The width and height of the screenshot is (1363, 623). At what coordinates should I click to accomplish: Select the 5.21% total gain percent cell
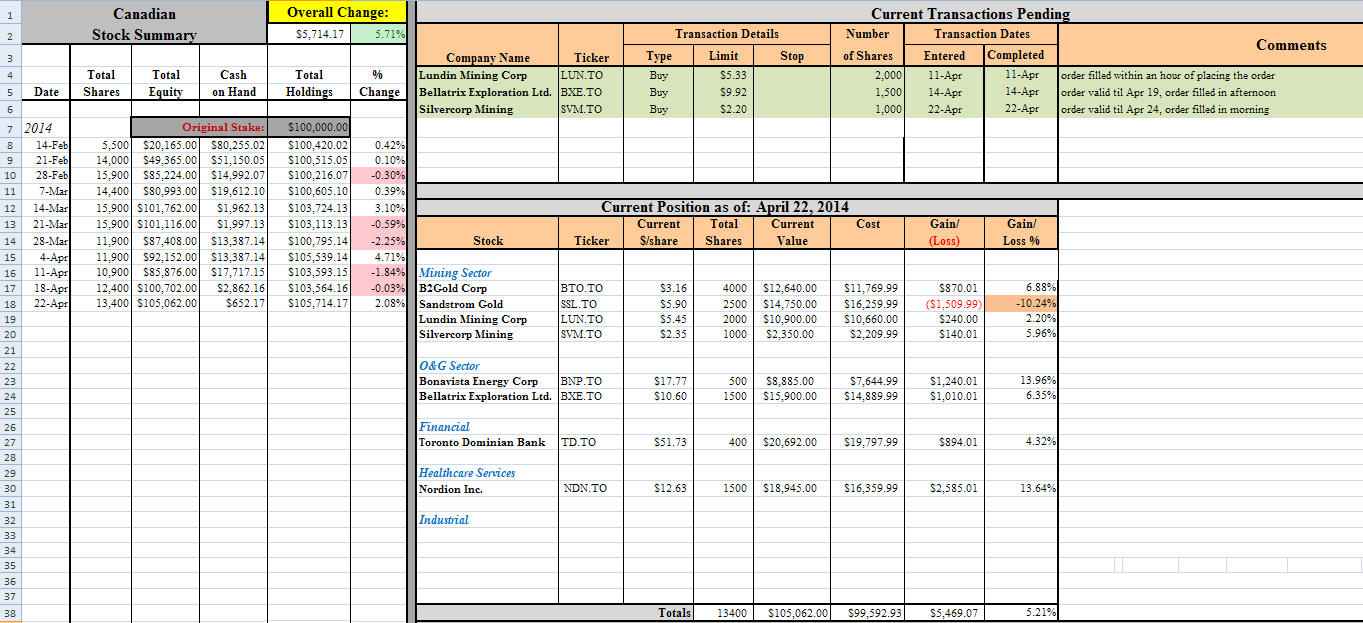pos(1021,613)
